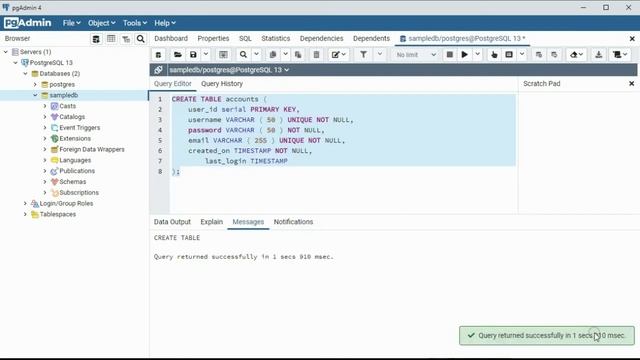The height and width of the screenshot is (360, 640).
Task: Click Delete trash icon in toolbar
Action: (x=316, y=55)
